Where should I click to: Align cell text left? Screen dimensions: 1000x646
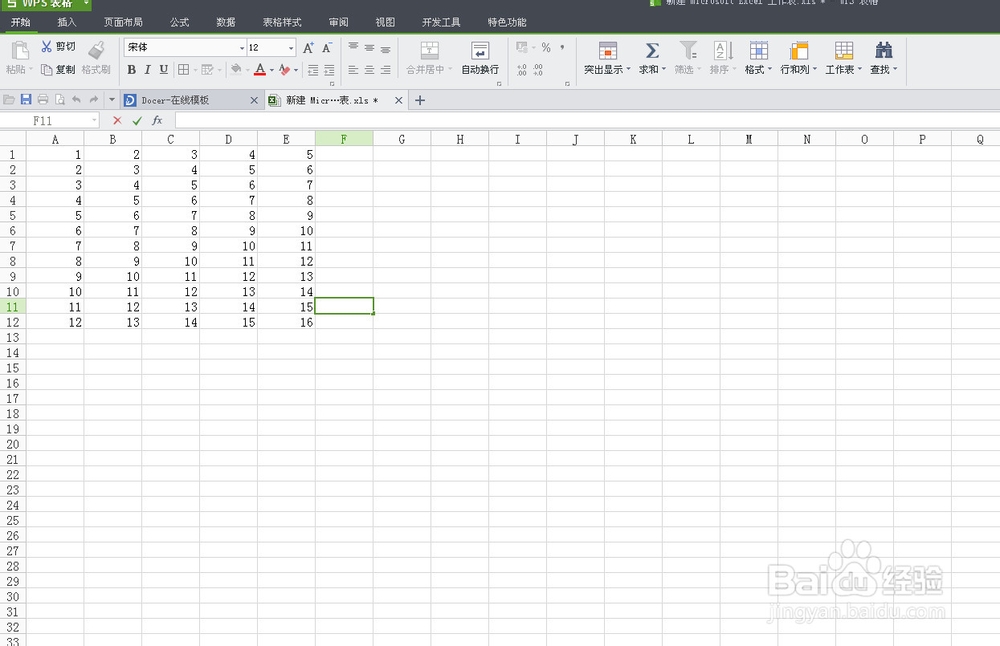coord(353,70)
